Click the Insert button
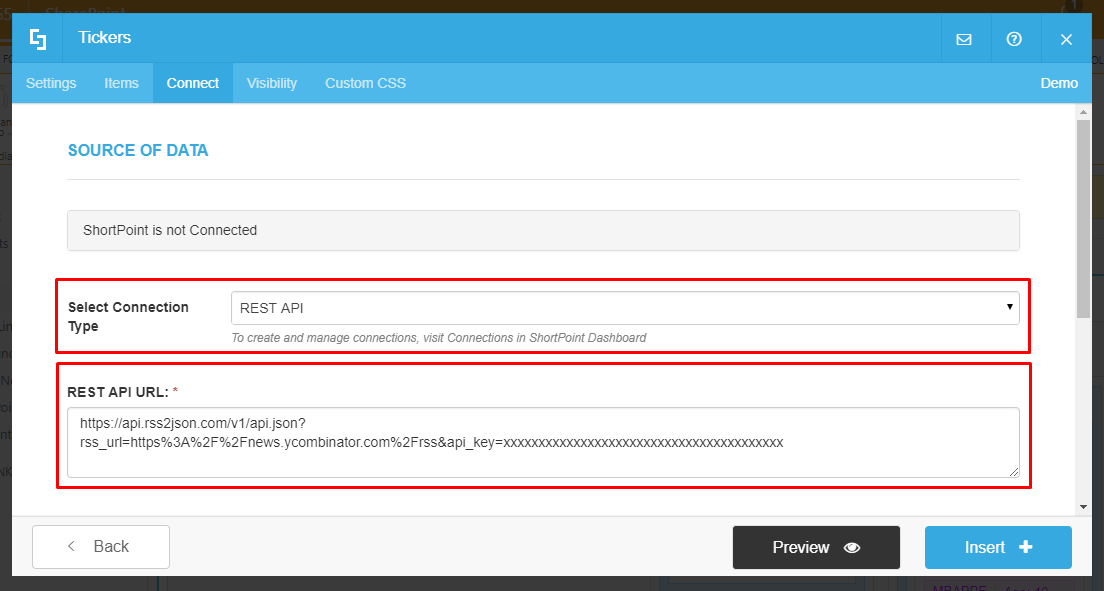The width and height of the screenshot is (1104, 591). click(998, 547)
